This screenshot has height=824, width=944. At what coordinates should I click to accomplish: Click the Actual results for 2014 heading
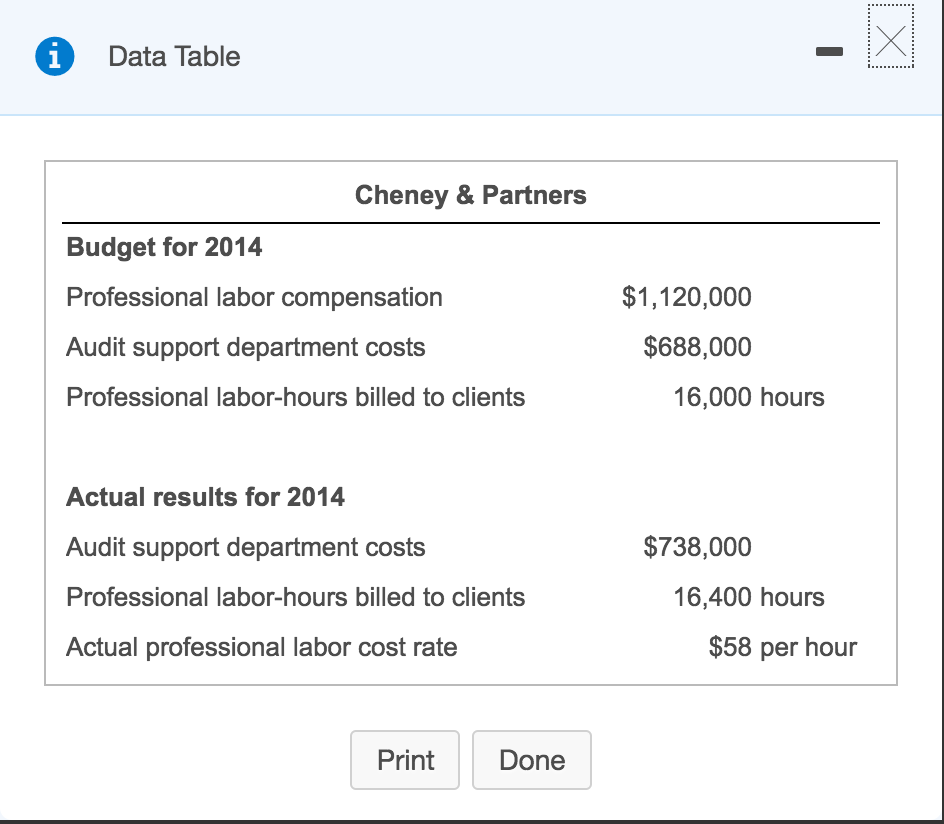(205, 497)
